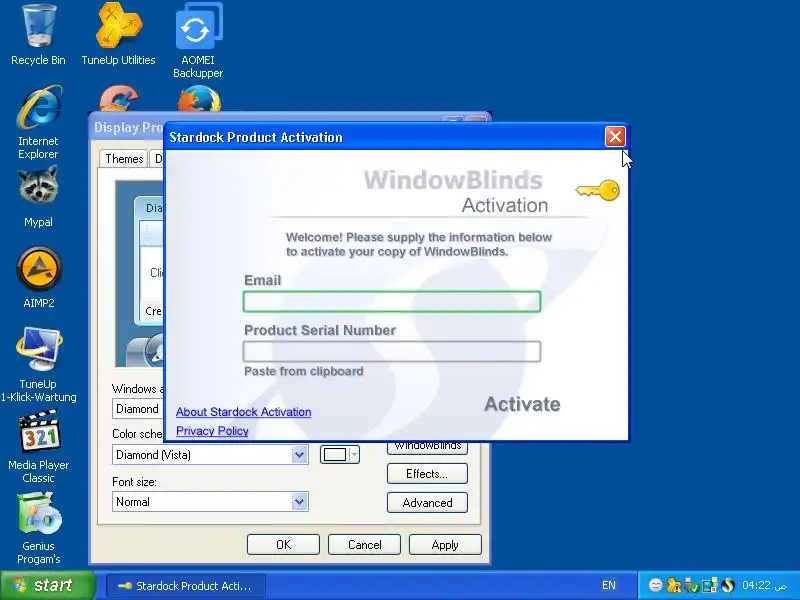The height and width of the screenshot is (600, 800).
Task: Expand the Normal font size dropdown
Action: [x=299, y=502]
